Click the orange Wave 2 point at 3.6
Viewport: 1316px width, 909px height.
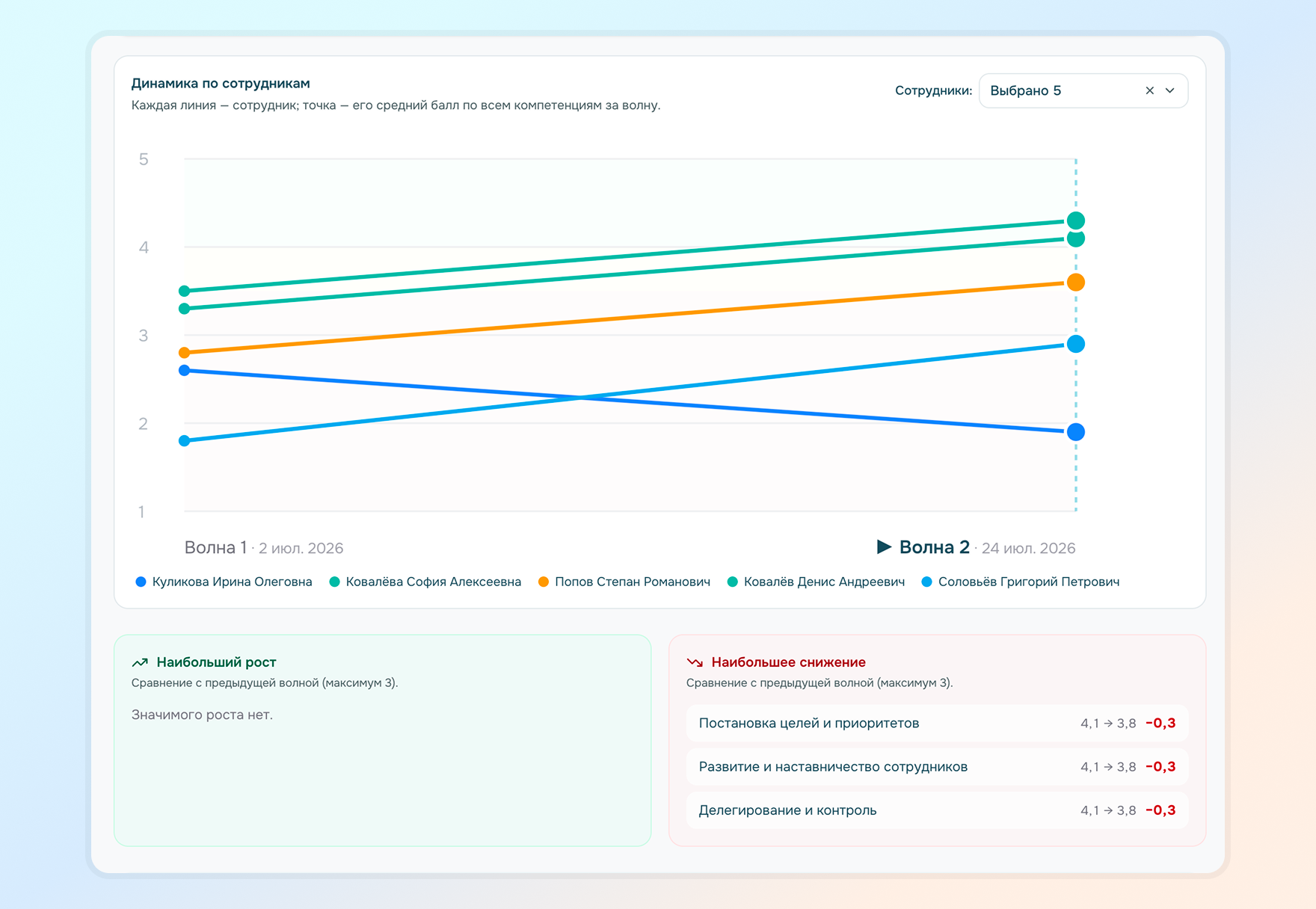(1076, 283)
